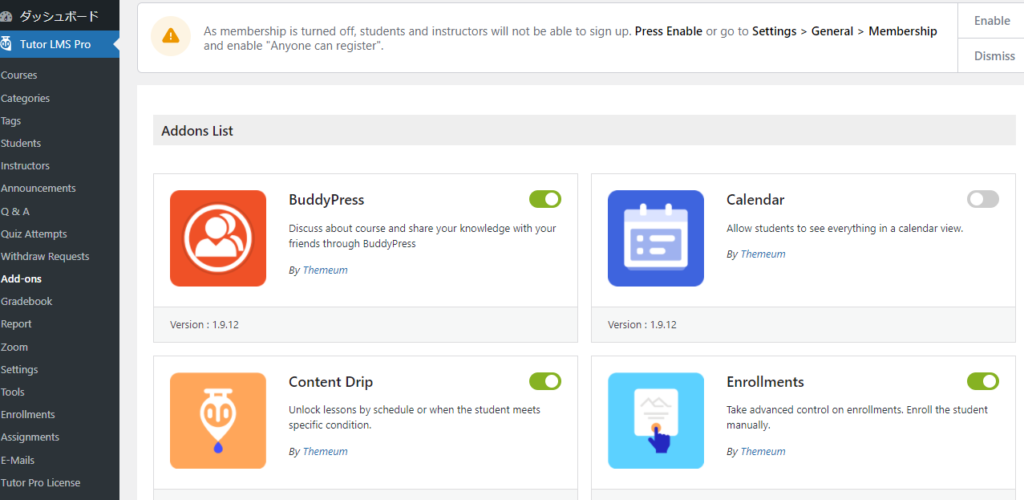Image resolution: width=1024 pixels, height=500 pixels.
Task: Open the Courses menu item
Action: tap(19, 75)
